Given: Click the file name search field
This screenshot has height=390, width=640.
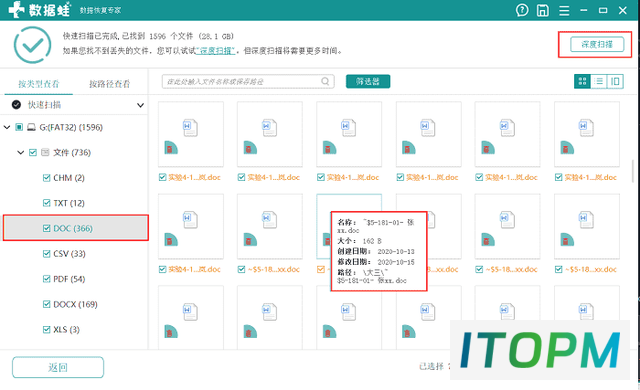Looking at the screenshot, I should 248,81.
